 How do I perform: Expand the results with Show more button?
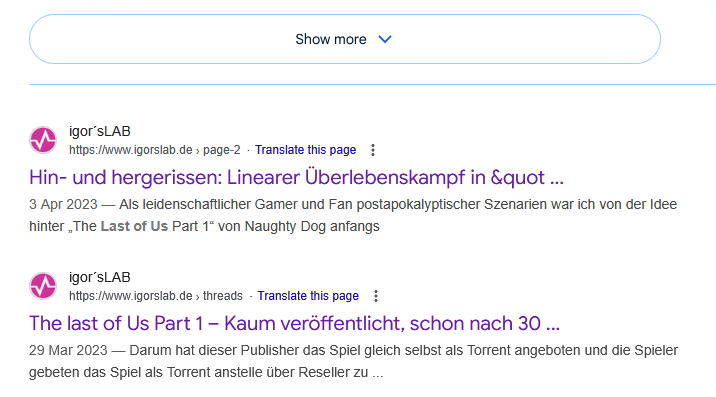click(345, 39)
